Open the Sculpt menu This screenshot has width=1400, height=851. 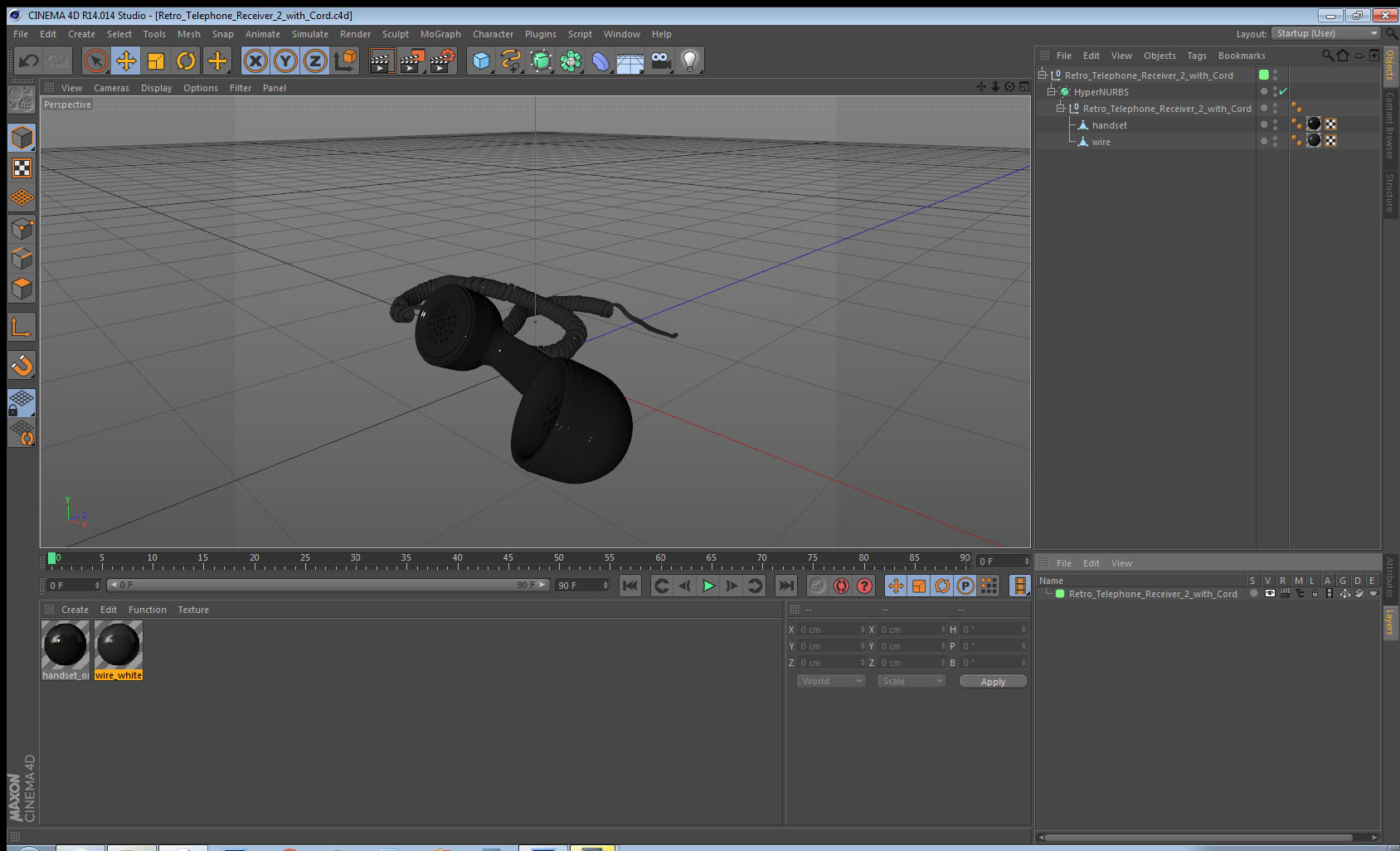click(x=396, y=34)
